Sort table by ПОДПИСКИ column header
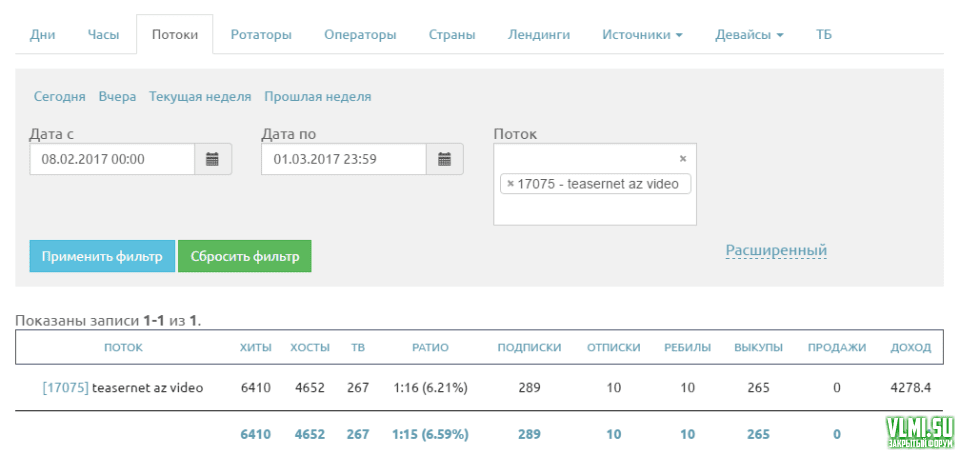Screen dimensions: 960x456 (x=529, y=348)
